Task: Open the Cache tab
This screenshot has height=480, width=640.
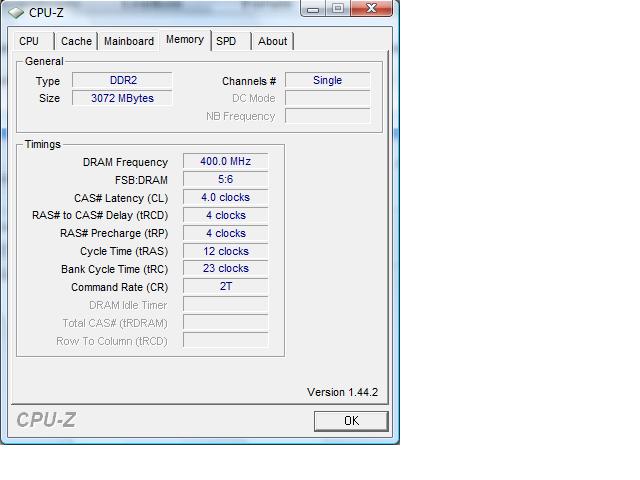Action: coord(76,41)
